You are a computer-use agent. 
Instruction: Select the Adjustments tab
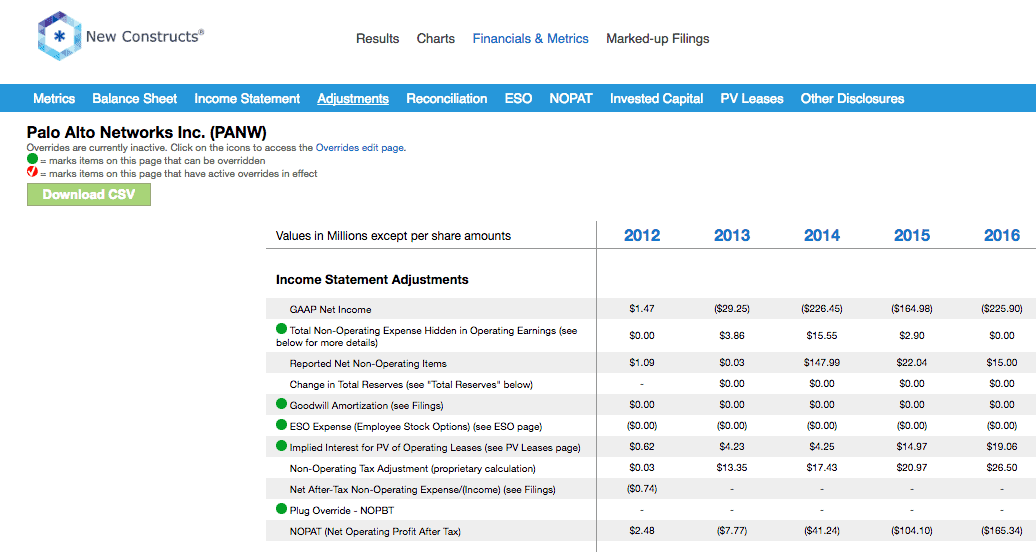[x=353, y=99]
